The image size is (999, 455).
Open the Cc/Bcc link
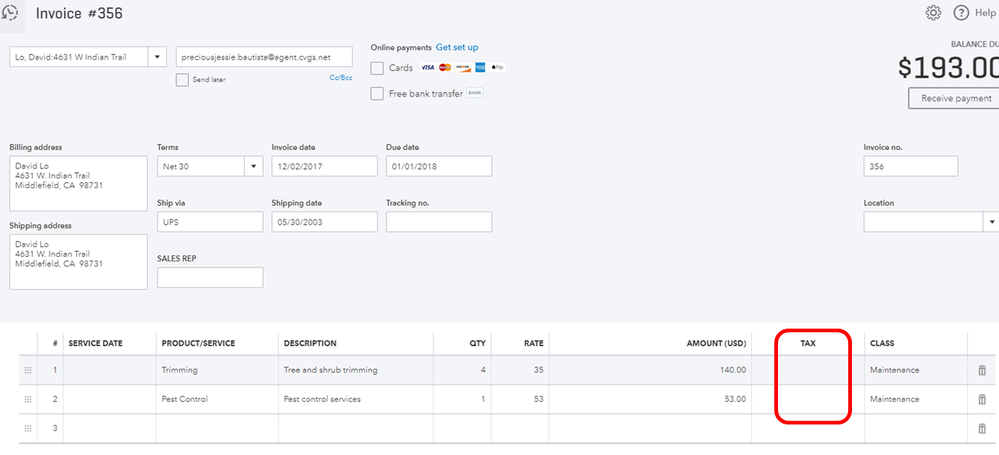340,77
